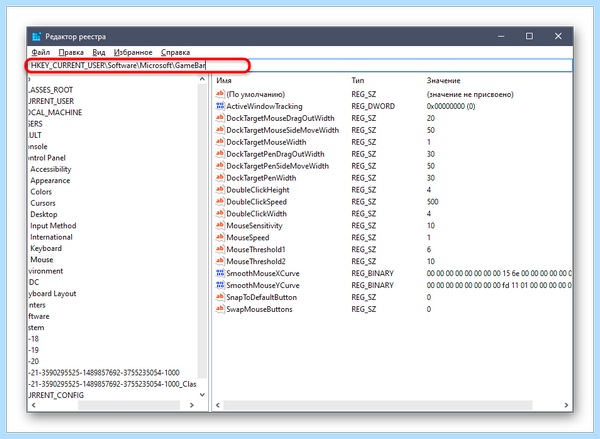Open the Правка menu
This screenshot has height=439, width=600.
coord(71,52)
